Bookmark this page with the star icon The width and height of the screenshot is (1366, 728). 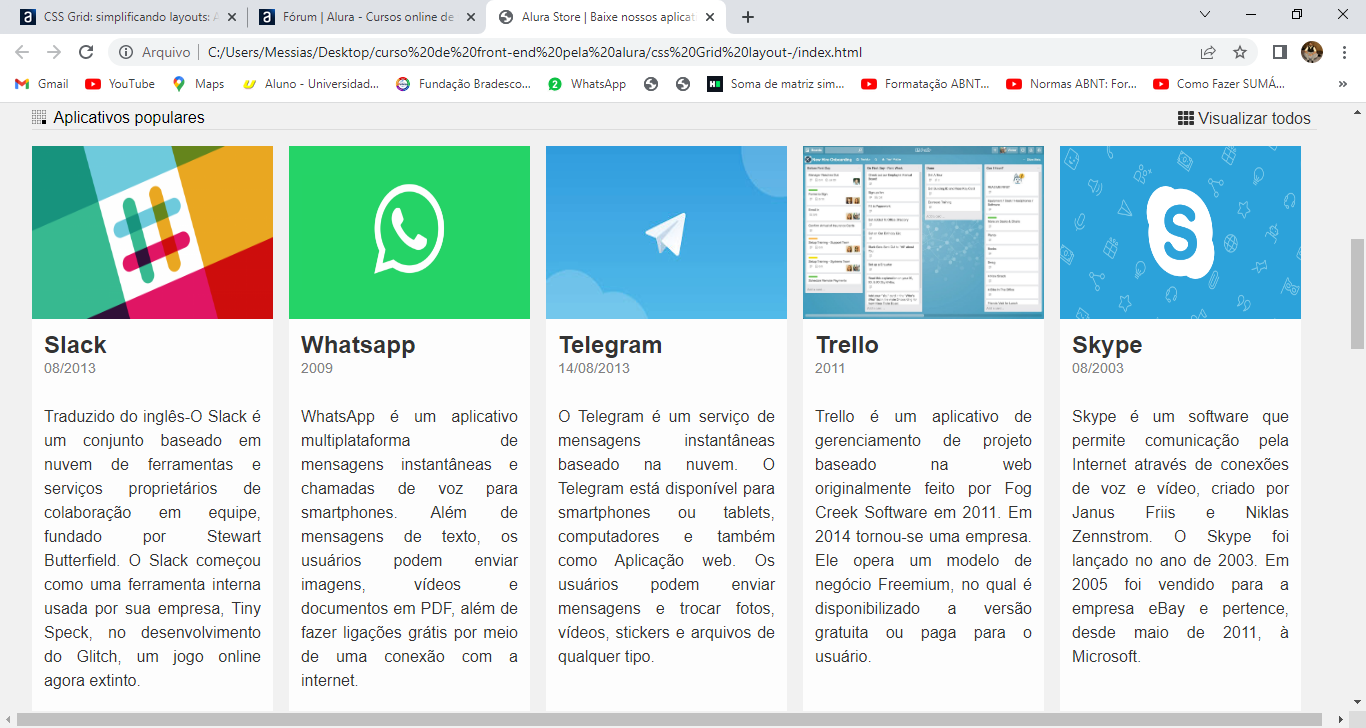click(x=1240, y=52)
